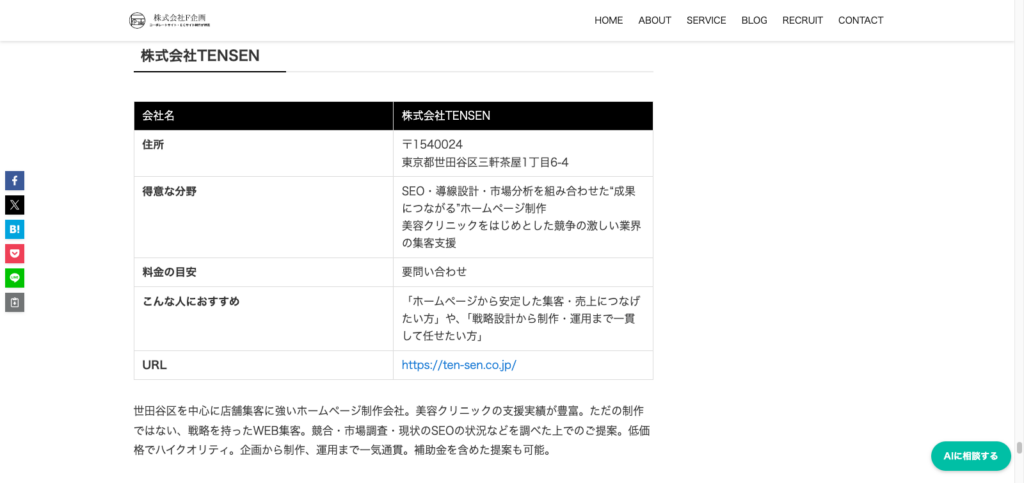Open the RECRUIT page
The image size is (1024, 483).
coord(802,20)
